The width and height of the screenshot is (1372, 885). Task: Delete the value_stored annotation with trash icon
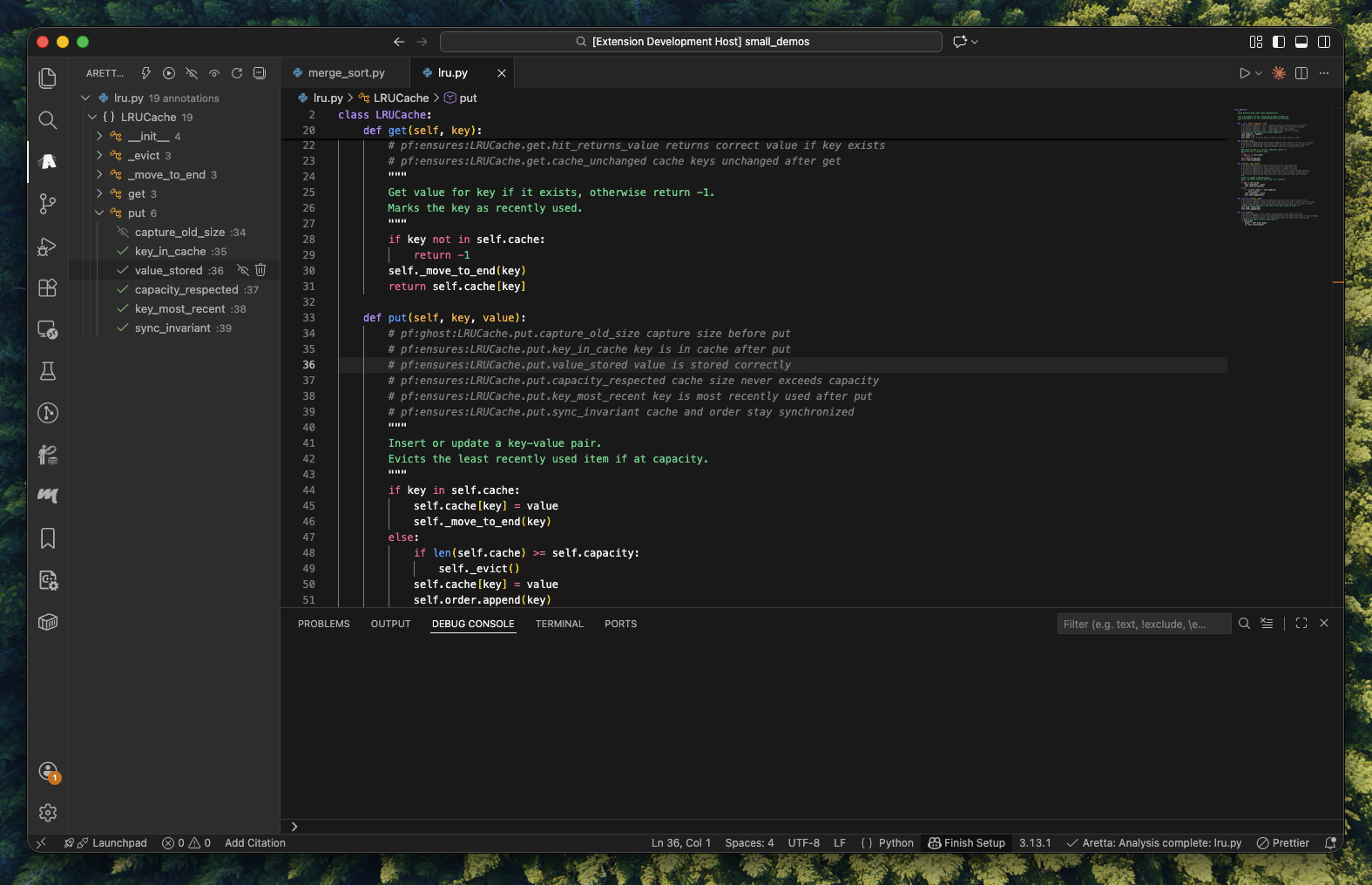260,270
